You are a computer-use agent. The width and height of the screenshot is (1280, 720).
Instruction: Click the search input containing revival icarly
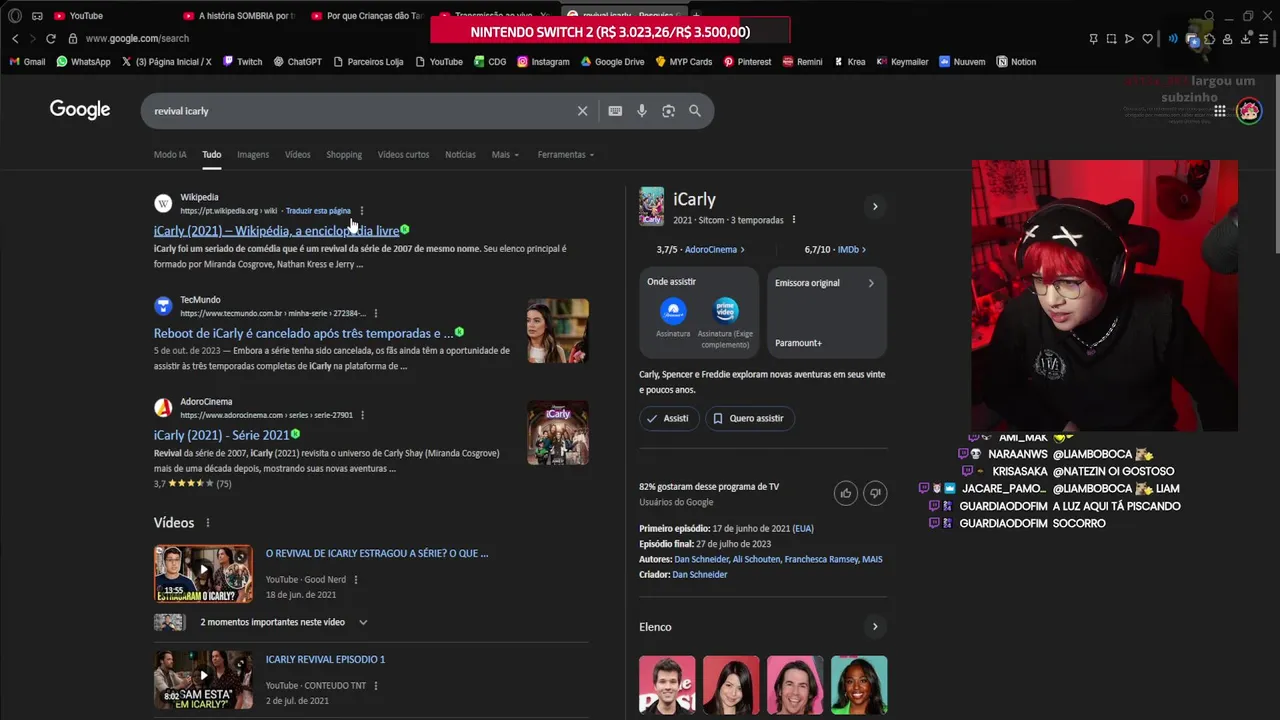pyautogui.click(x=360, y=111)
